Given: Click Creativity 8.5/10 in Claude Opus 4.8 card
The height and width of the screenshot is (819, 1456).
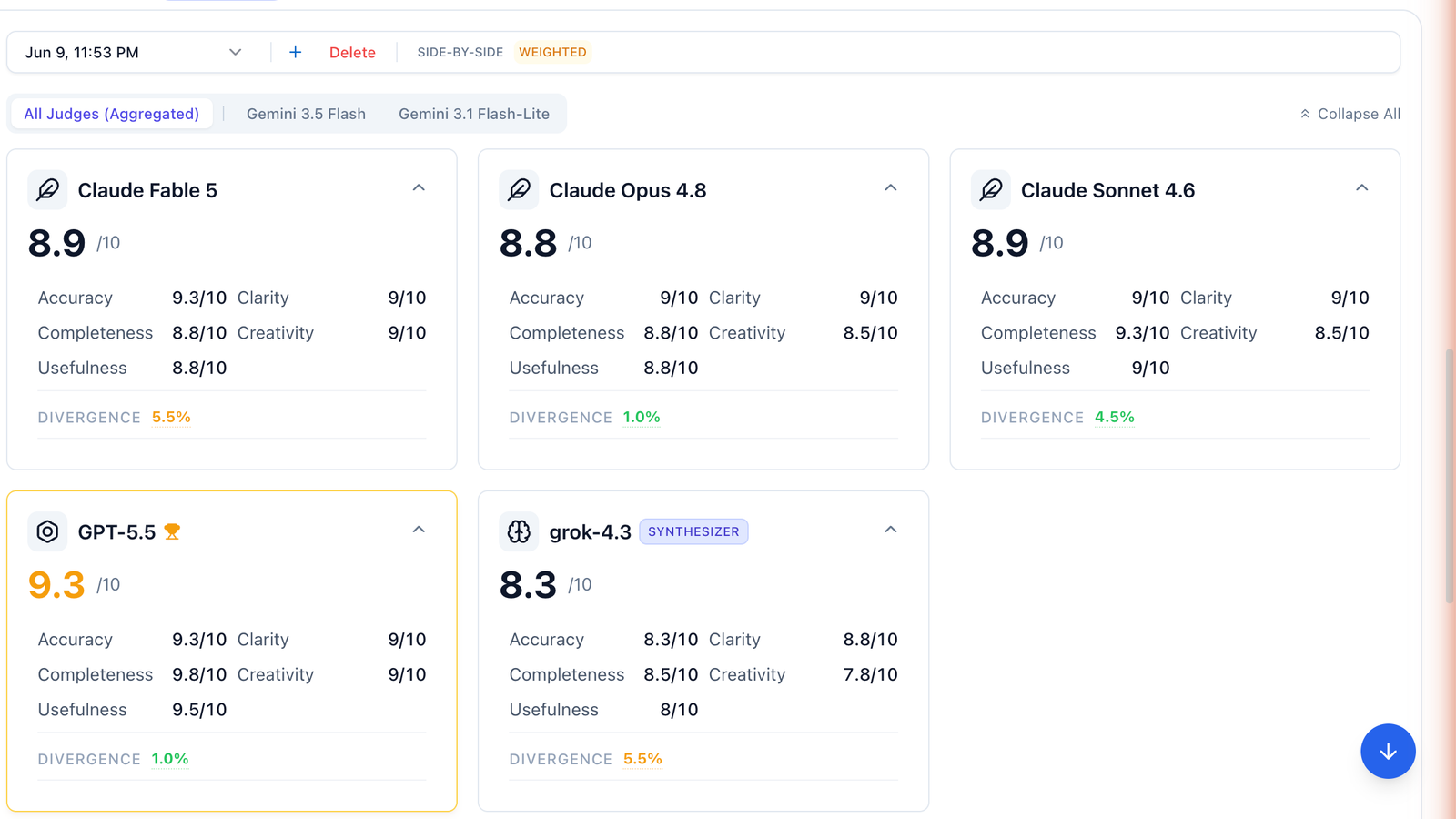Looking at the screenshot, I should (x=804, y=333).
